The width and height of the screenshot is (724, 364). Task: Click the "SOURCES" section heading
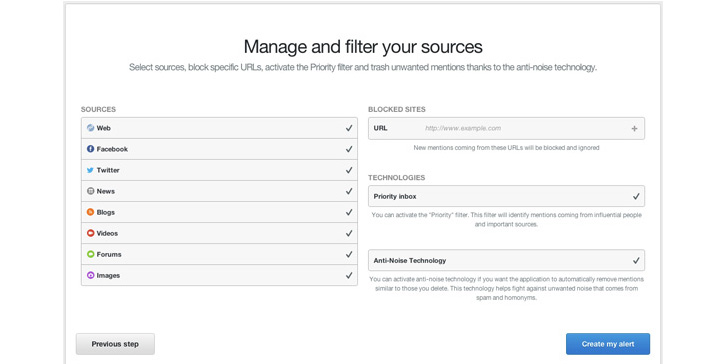click(x=98, y=109)
